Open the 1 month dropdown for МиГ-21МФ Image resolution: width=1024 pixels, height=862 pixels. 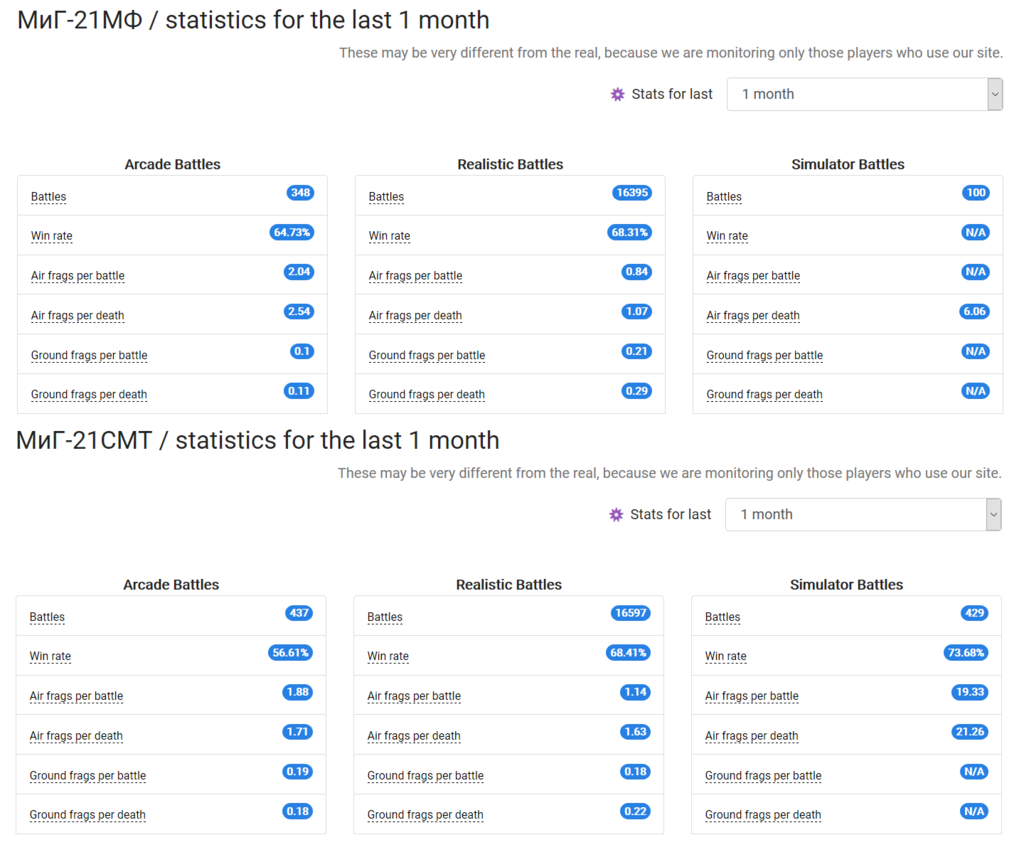click(864, 94)
